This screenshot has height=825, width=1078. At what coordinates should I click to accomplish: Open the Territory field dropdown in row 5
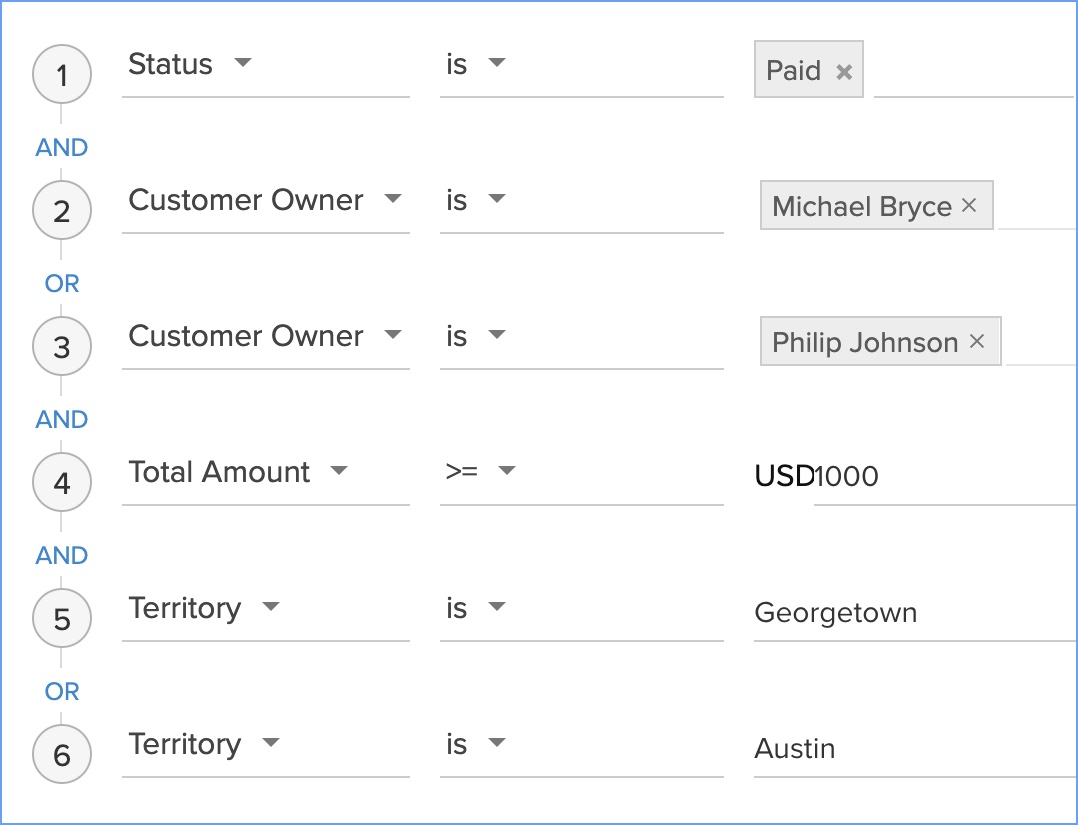click(270, 607)
